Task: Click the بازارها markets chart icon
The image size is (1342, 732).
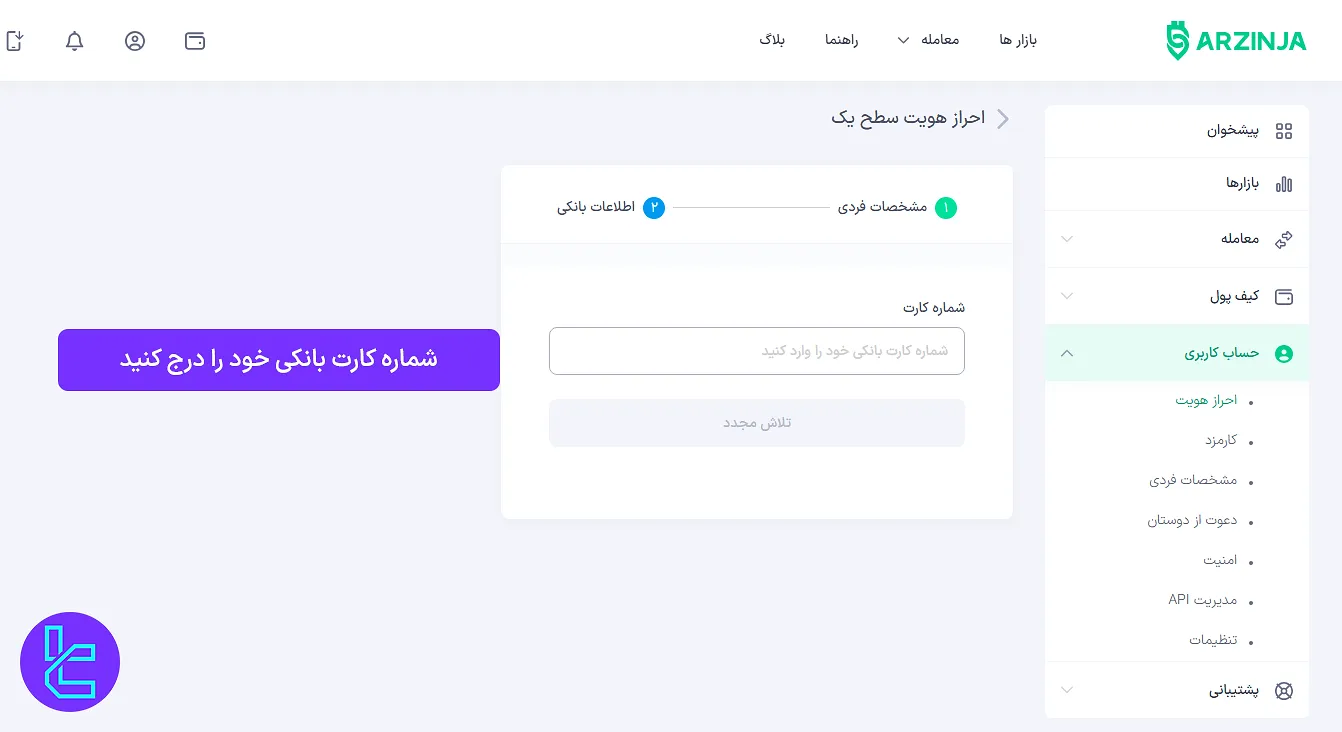Action: [1285, 184]
